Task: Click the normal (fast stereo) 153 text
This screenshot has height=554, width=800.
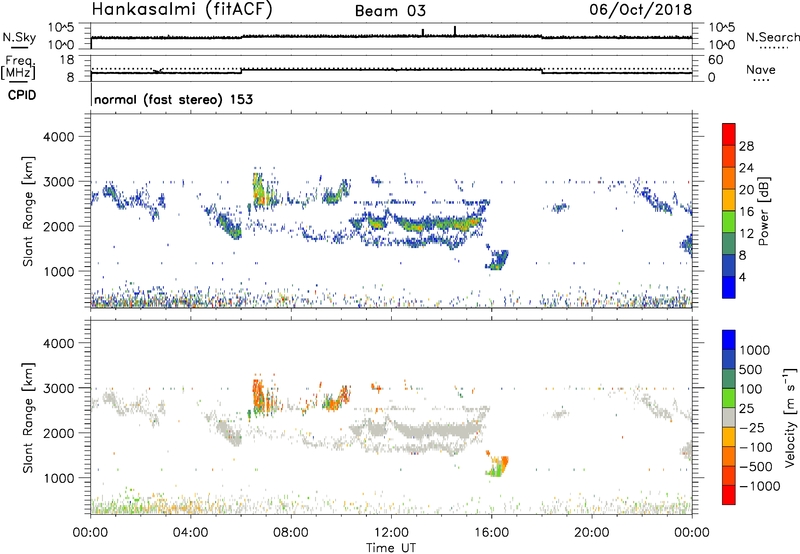Action: tap(173, 99)
